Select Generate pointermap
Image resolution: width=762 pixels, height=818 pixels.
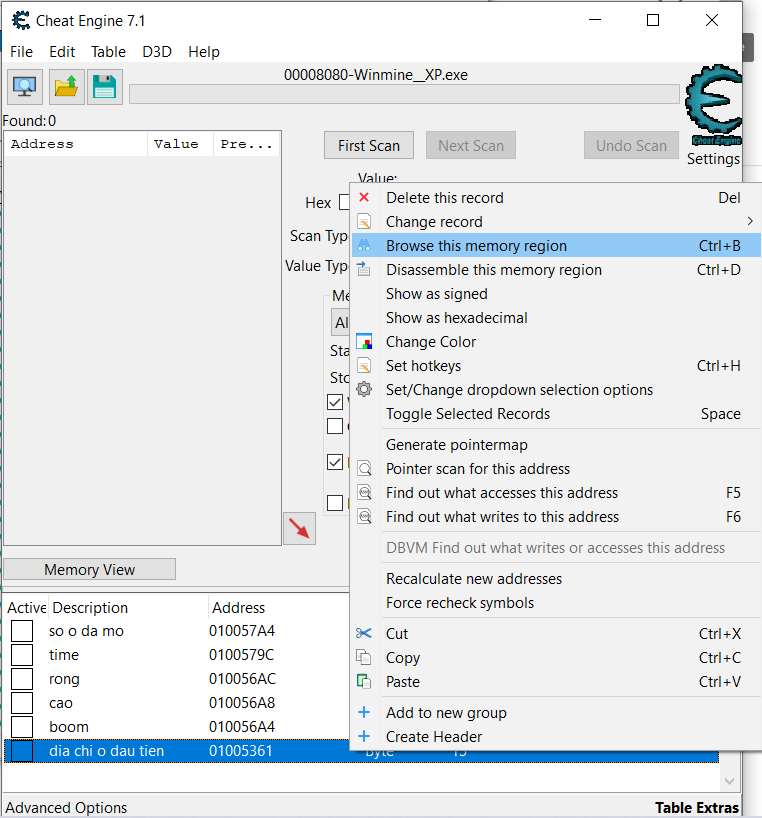[x=556, y=444]
